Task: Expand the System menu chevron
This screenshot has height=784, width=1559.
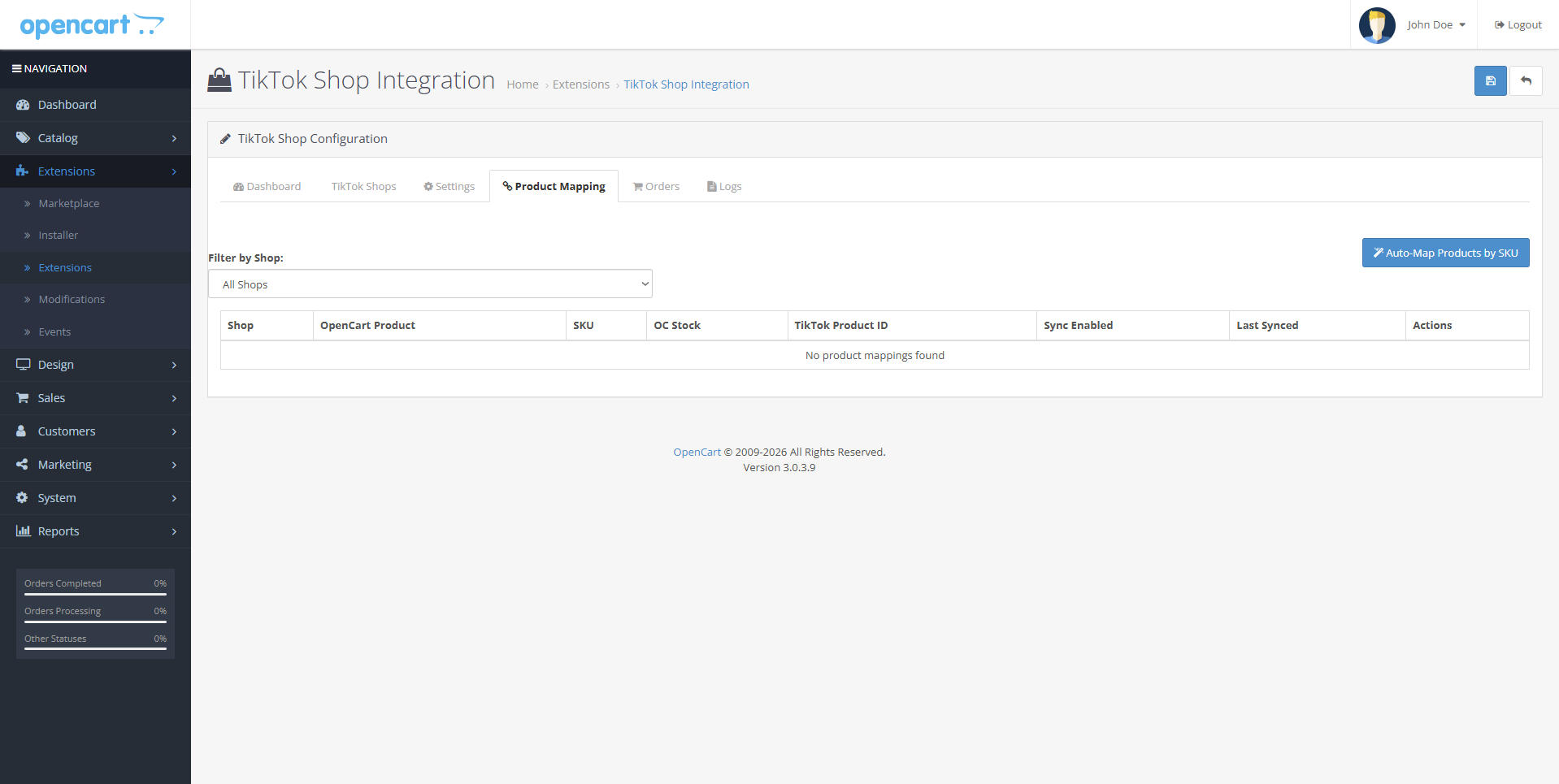Action: (174, 499)
